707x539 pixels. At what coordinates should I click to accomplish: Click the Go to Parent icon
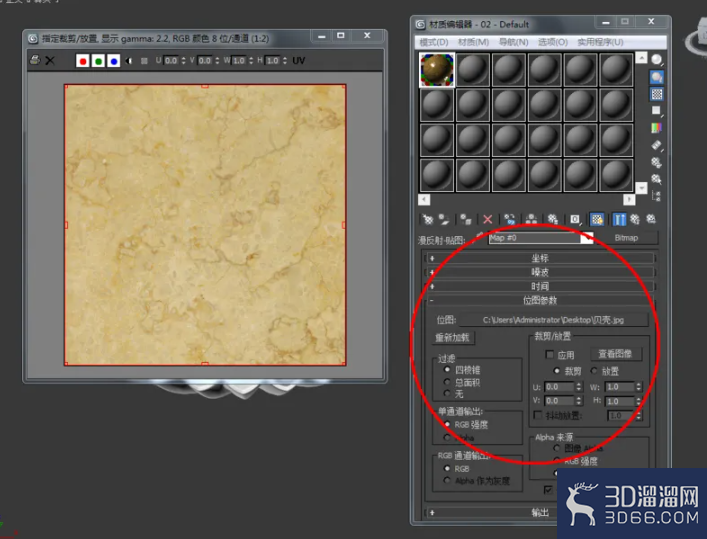pyautogui.click(x=635, y=220)
